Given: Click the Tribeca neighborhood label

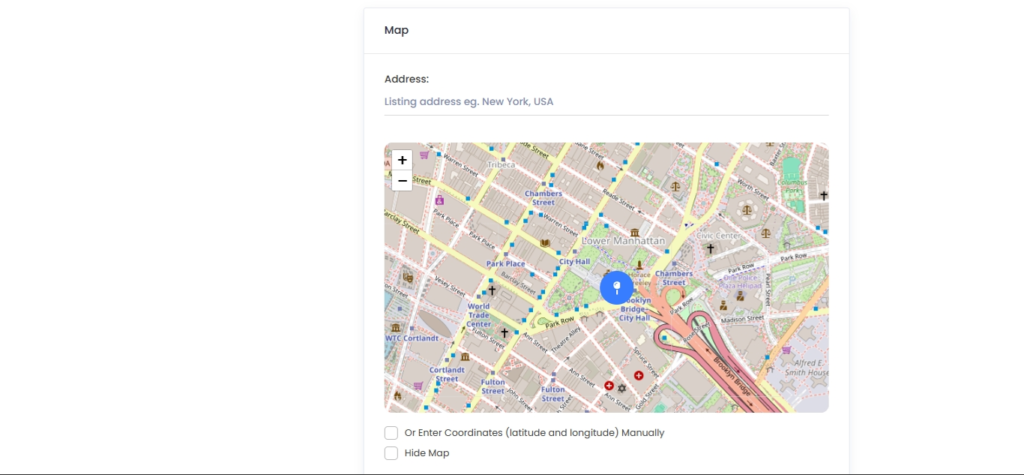Looking at the screenshot, I should [x=501, y=165].
